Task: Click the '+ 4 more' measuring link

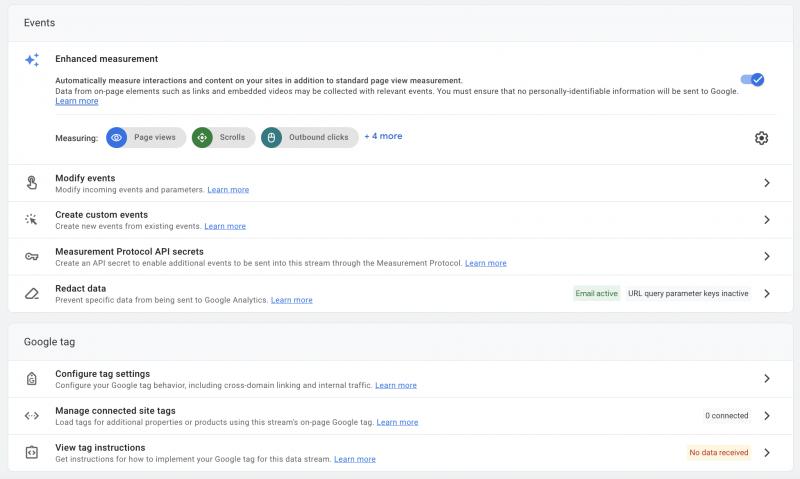Action: pos(383,136)
